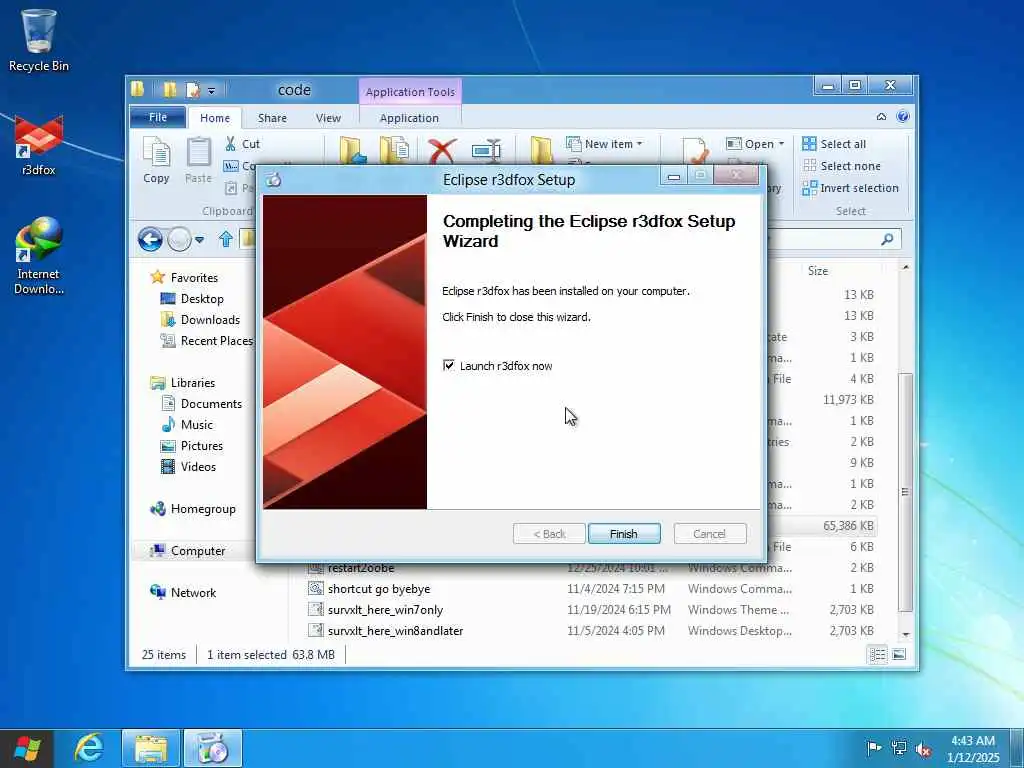Click the scrollbar down arrow in Explorer
1024x768 pixels.
(905, 635)
